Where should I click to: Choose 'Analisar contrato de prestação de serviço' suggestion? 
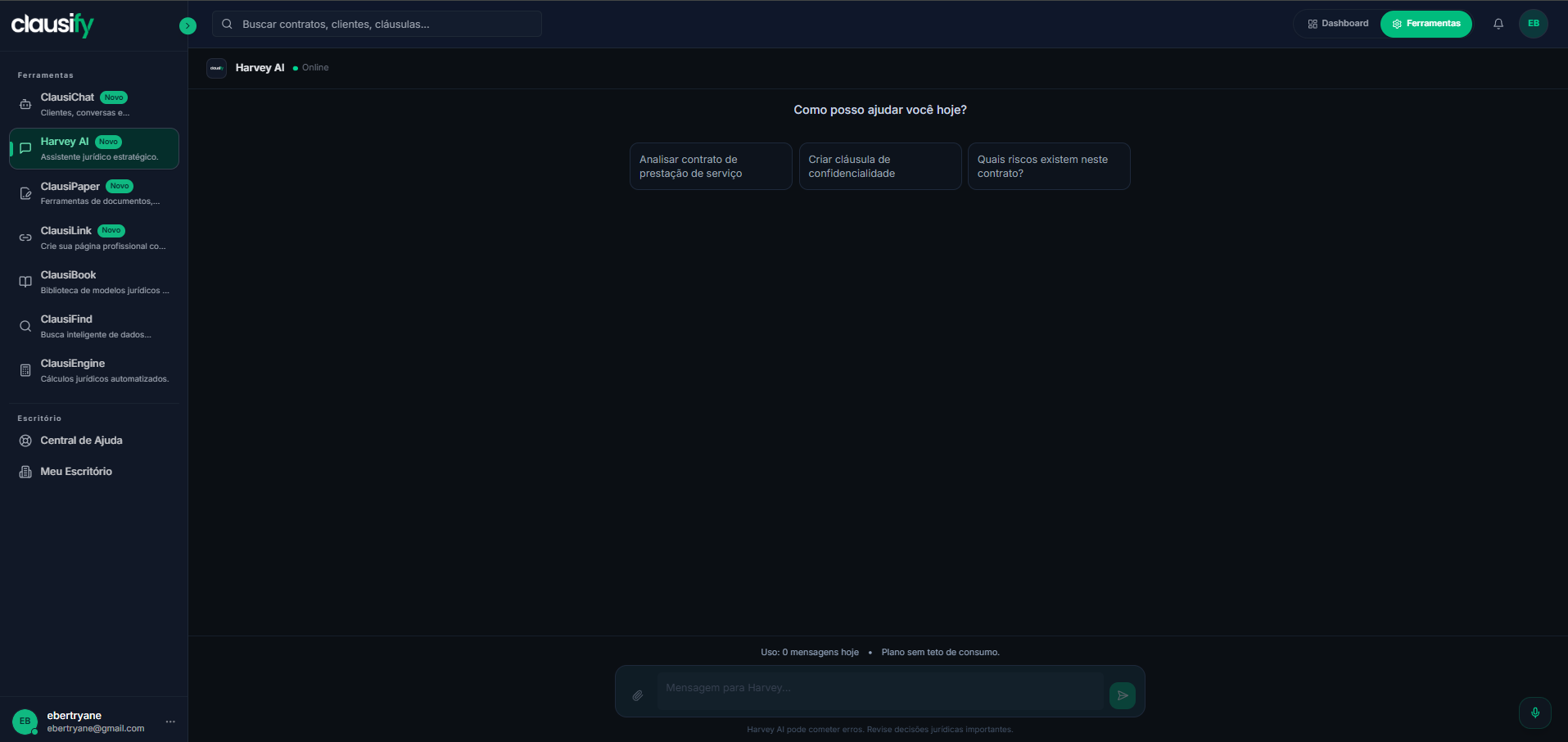711,166
